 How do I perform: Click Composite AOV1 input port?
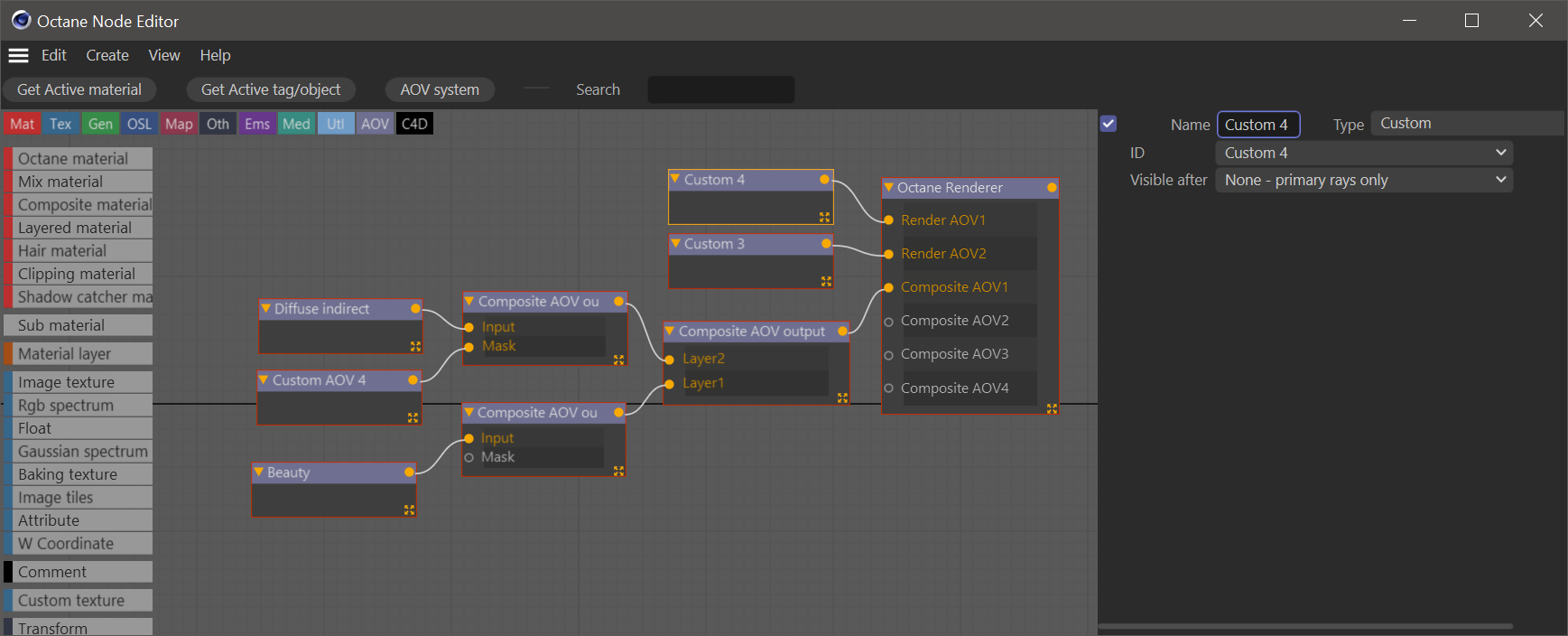(888, 287)
